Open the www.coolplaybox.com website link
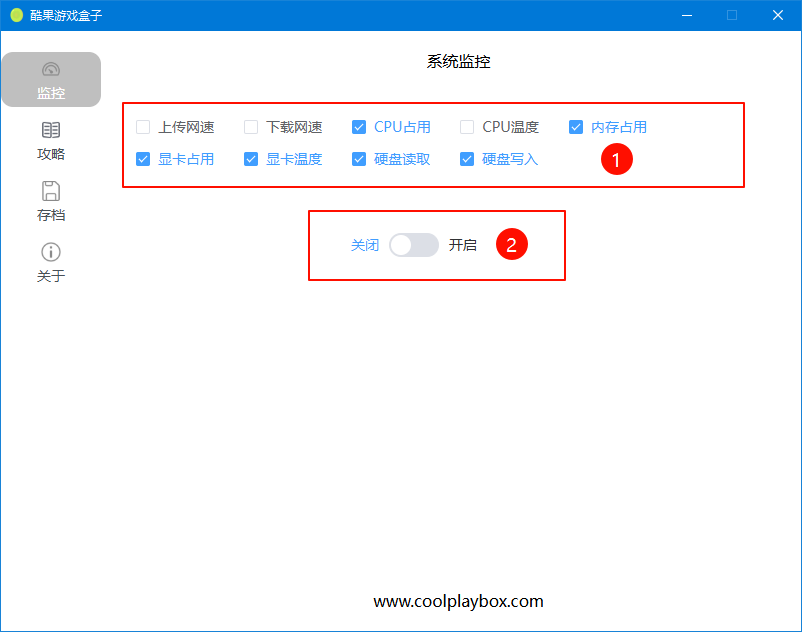Screen dimensions: 802x632 458,601
